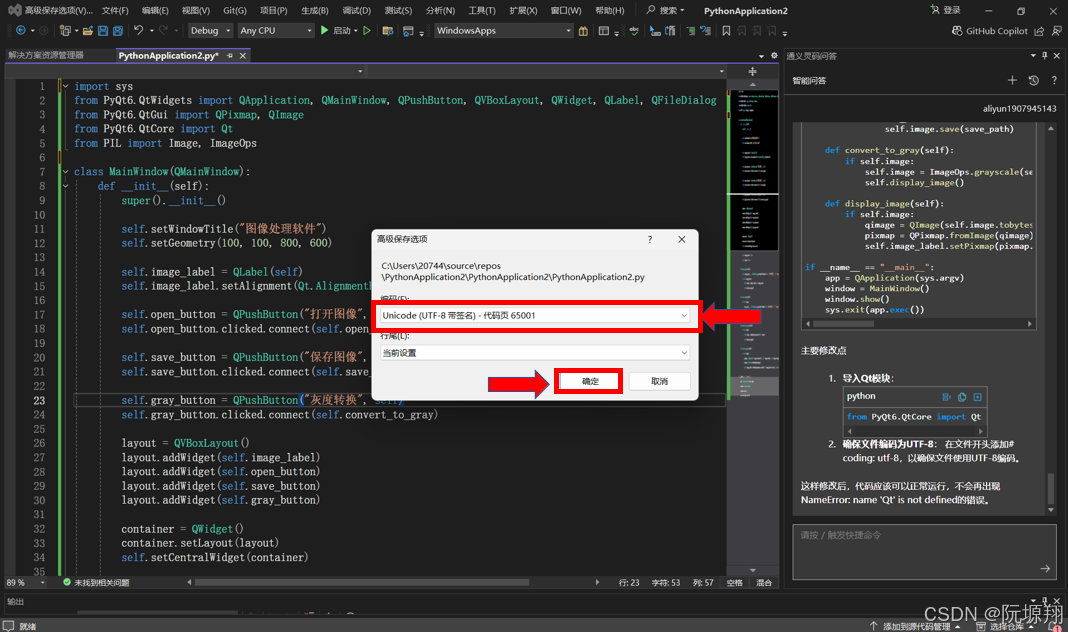Screen dimensions: 1068x632
Task: Open the 文件(F) menu
Action: coord(115,10)
